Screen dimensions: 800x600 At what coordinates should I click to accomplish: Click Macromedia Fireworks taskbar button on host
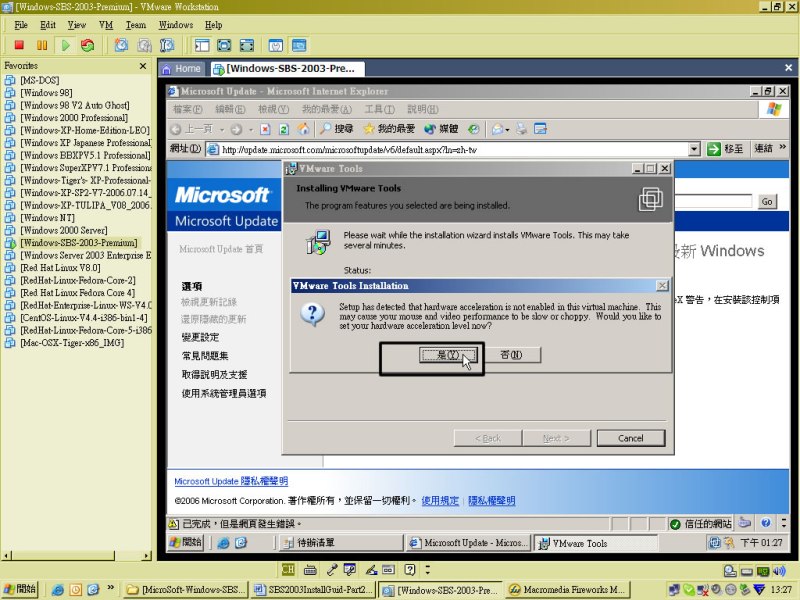point(568,590)
